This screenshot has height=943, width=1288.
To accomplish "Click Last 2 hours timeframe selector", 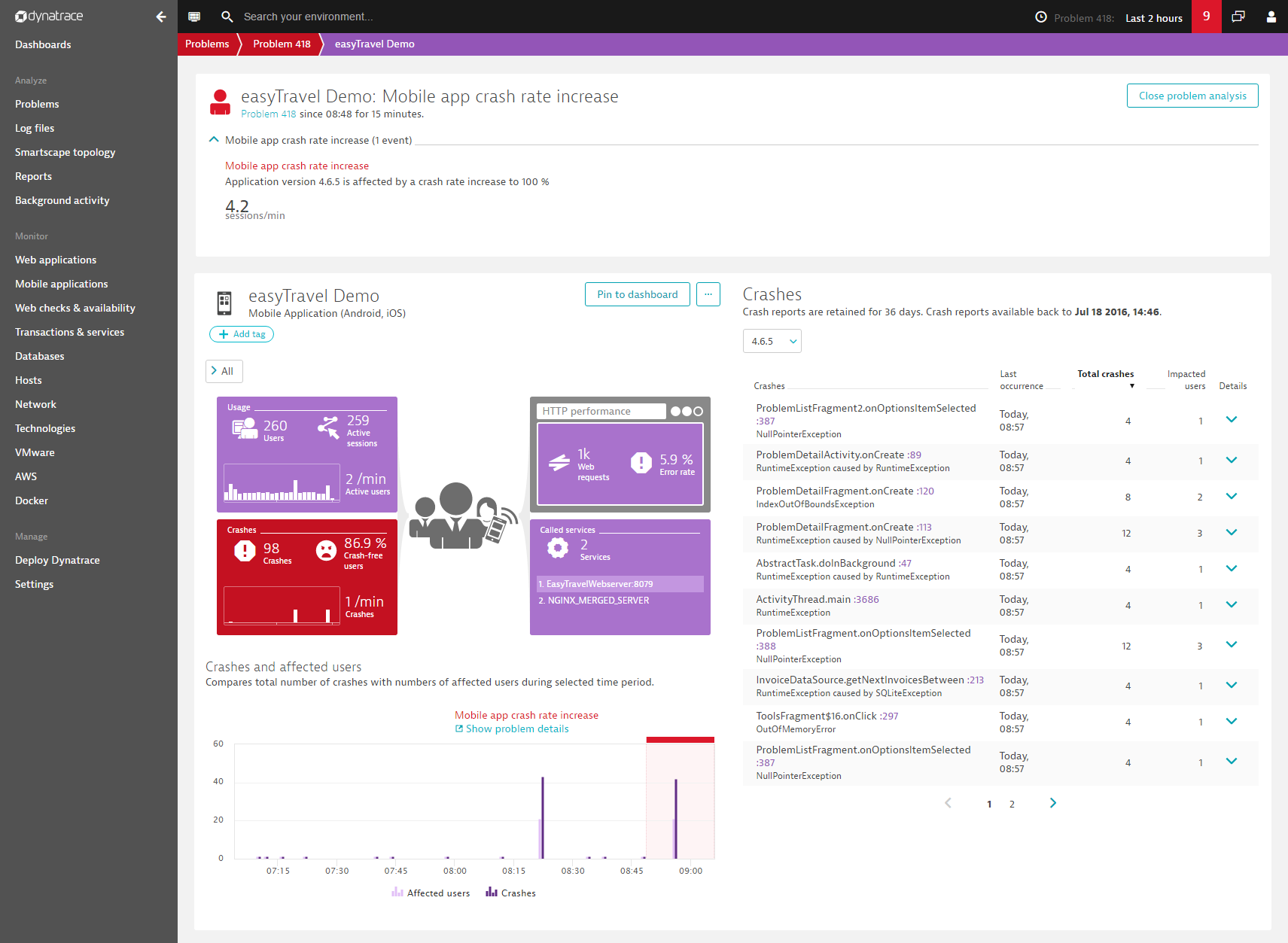I will click(1154, 18).
